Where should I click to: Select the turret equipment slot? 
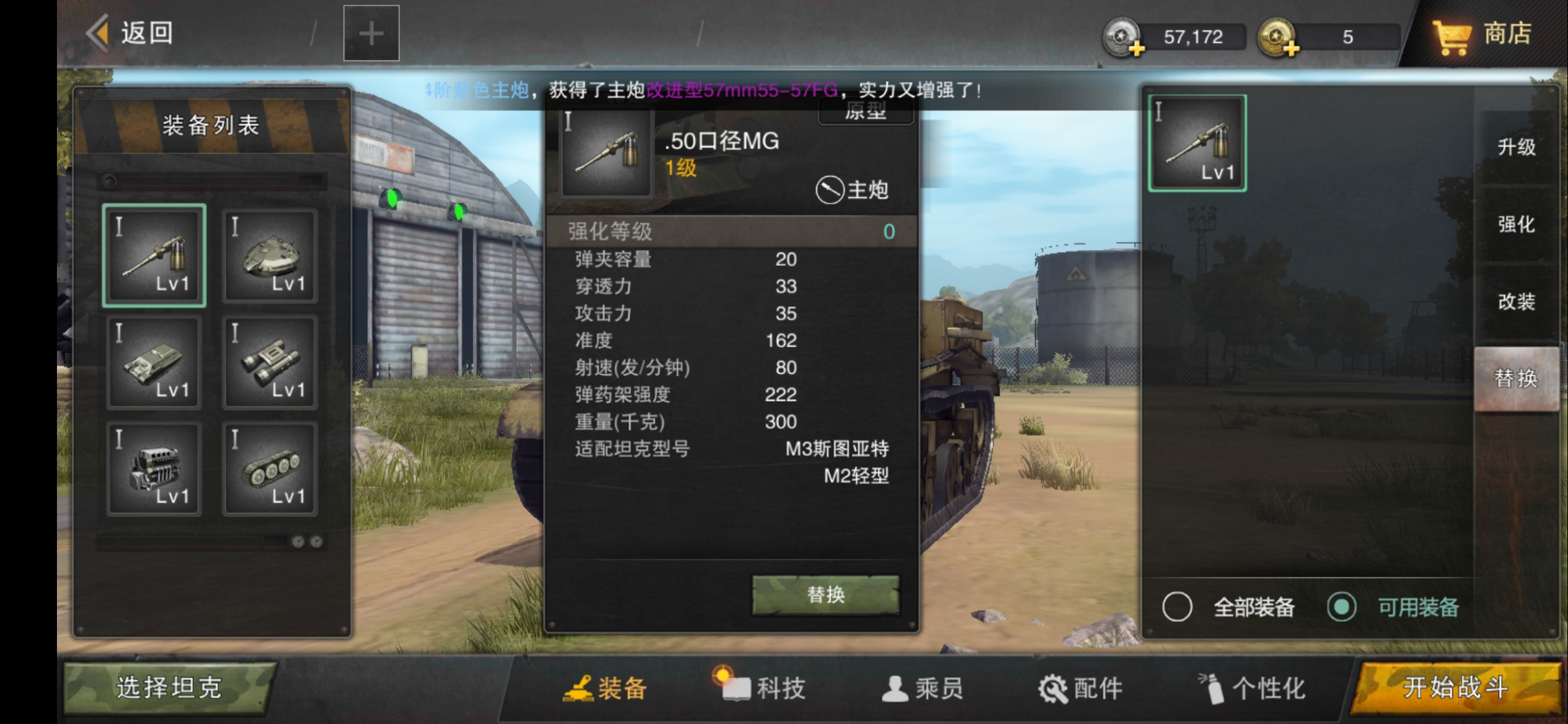click(x=270, y=255)
